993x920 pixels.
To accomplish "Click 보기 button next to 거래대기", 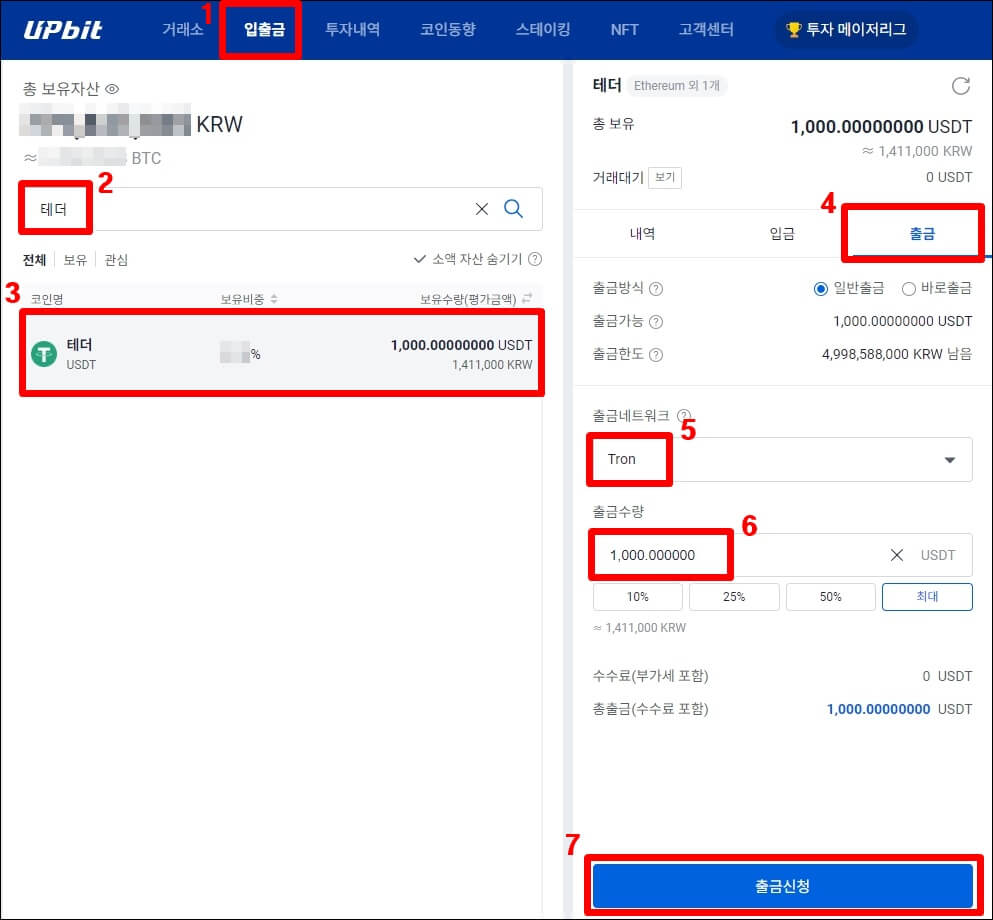I will pos(665,177).
